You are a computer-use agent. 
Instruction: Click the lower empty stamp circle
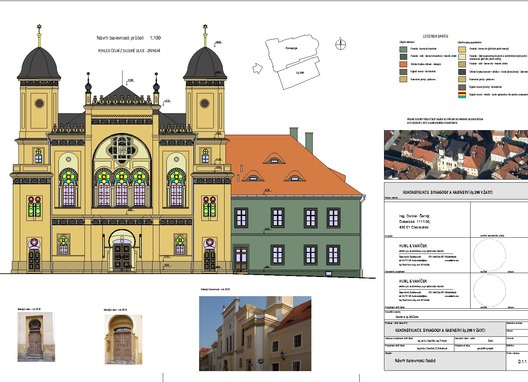tap(489, 290)
